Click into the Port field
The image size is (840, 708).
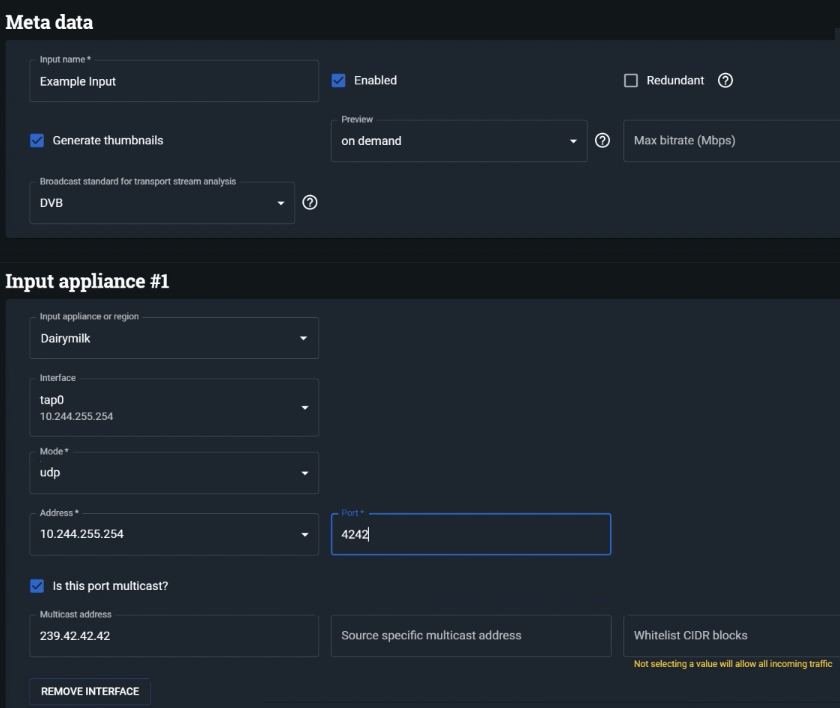click(x=470, y=535)
